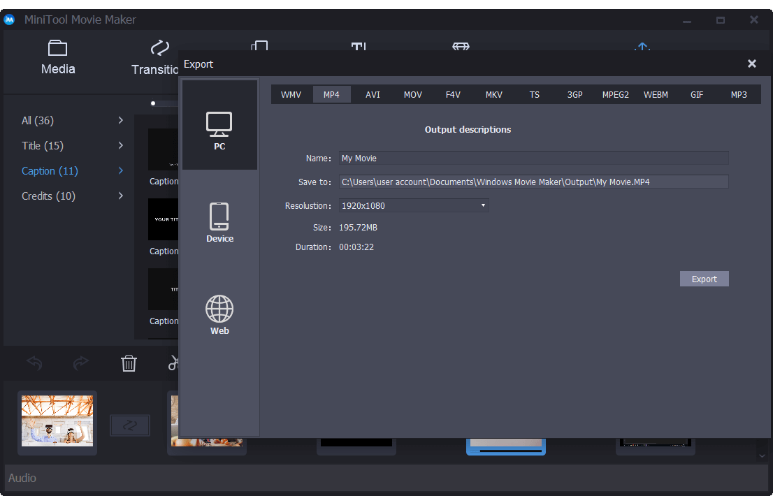Select the first Caption template thumbnail
Viewport: 776px width, 498px height.
tap(163, 149)
